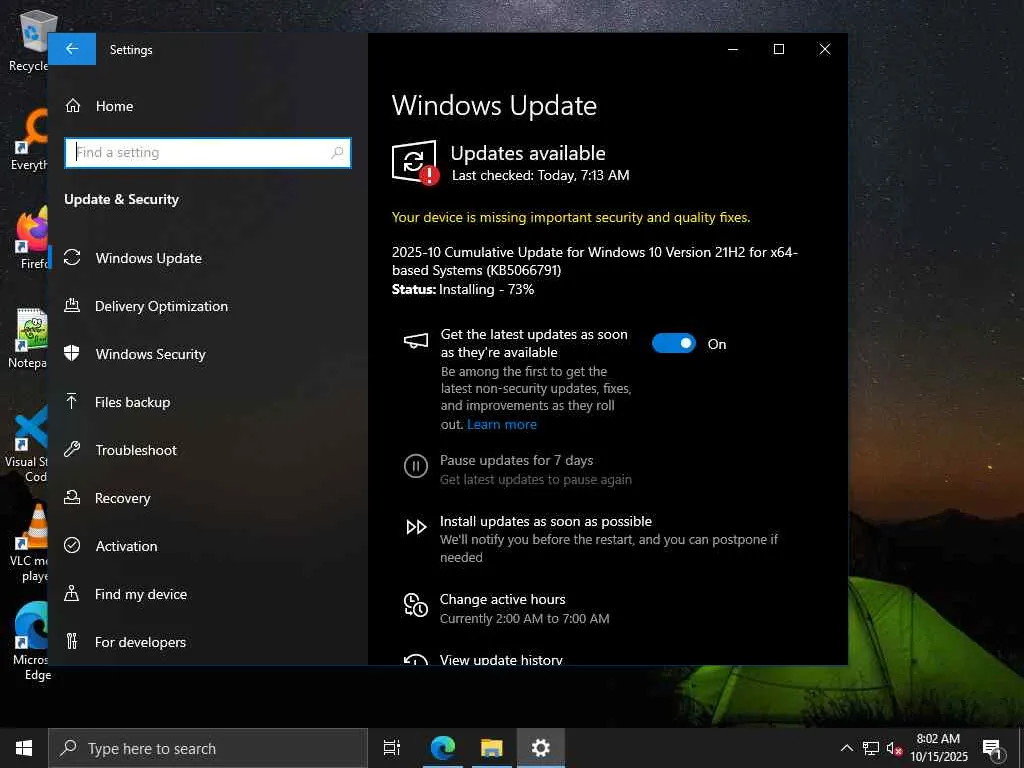Viewport: 1024px width, 768px height.
Task: Click View update history
Action: [x=501, y=660]
